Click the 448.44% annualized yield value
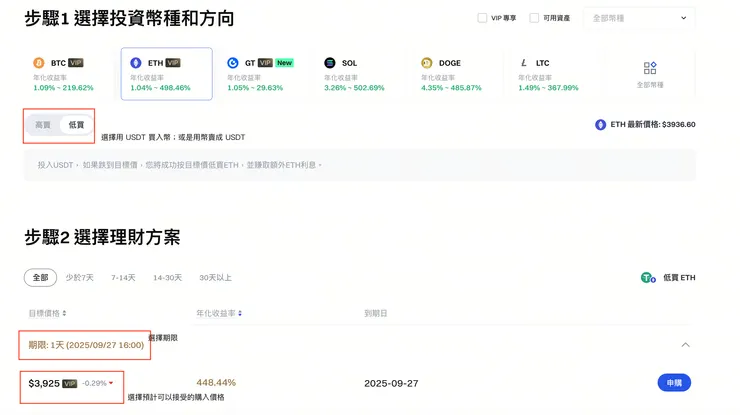This screenshot has width=740, height=415. [x=216, y=382]
